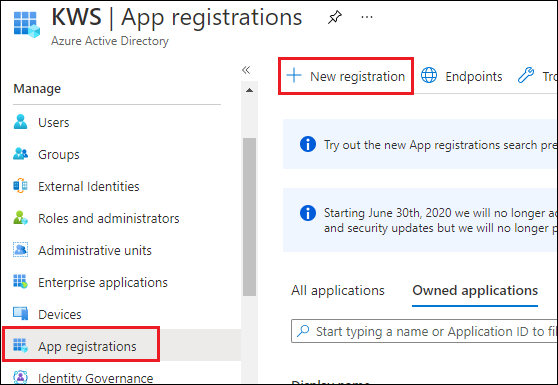Open Identity Governance menu item
The height and width of the screenshot is (385, 558).
83,377
